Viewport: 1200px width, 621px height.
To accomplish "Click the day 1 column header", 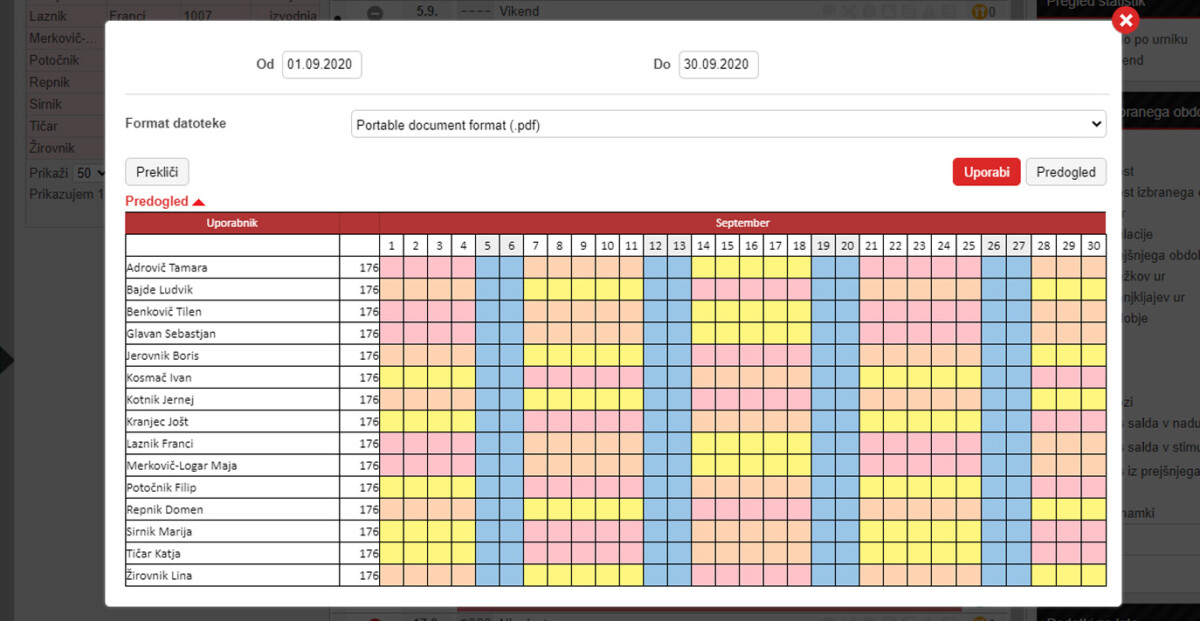I will pos(392,246).
